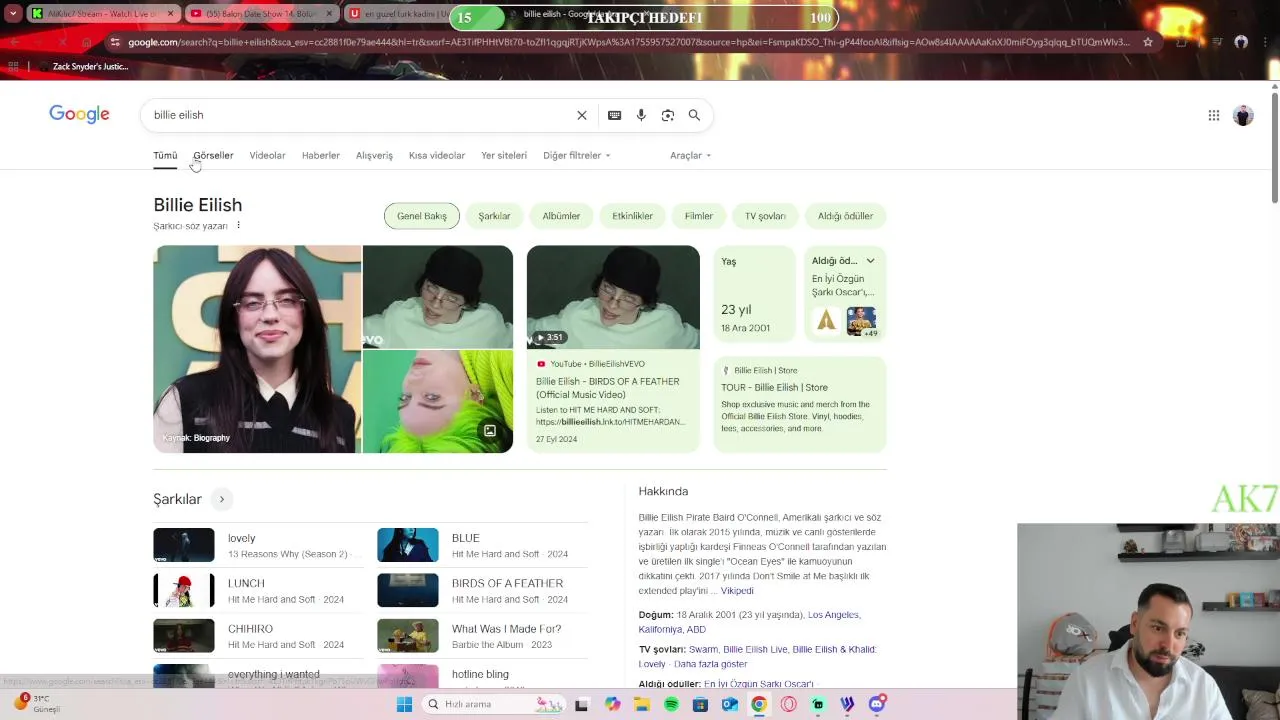
Task: Select the Aldığı ödüller chip
Action: [x=845, y=216]
